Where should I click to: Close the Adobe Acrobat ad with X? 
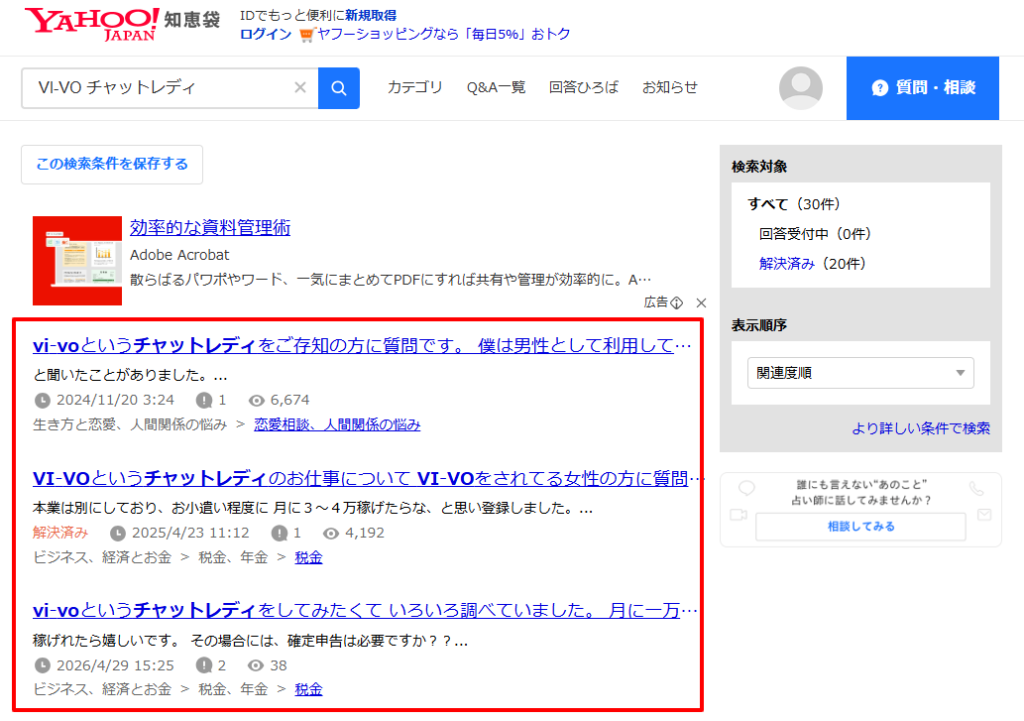701,302
